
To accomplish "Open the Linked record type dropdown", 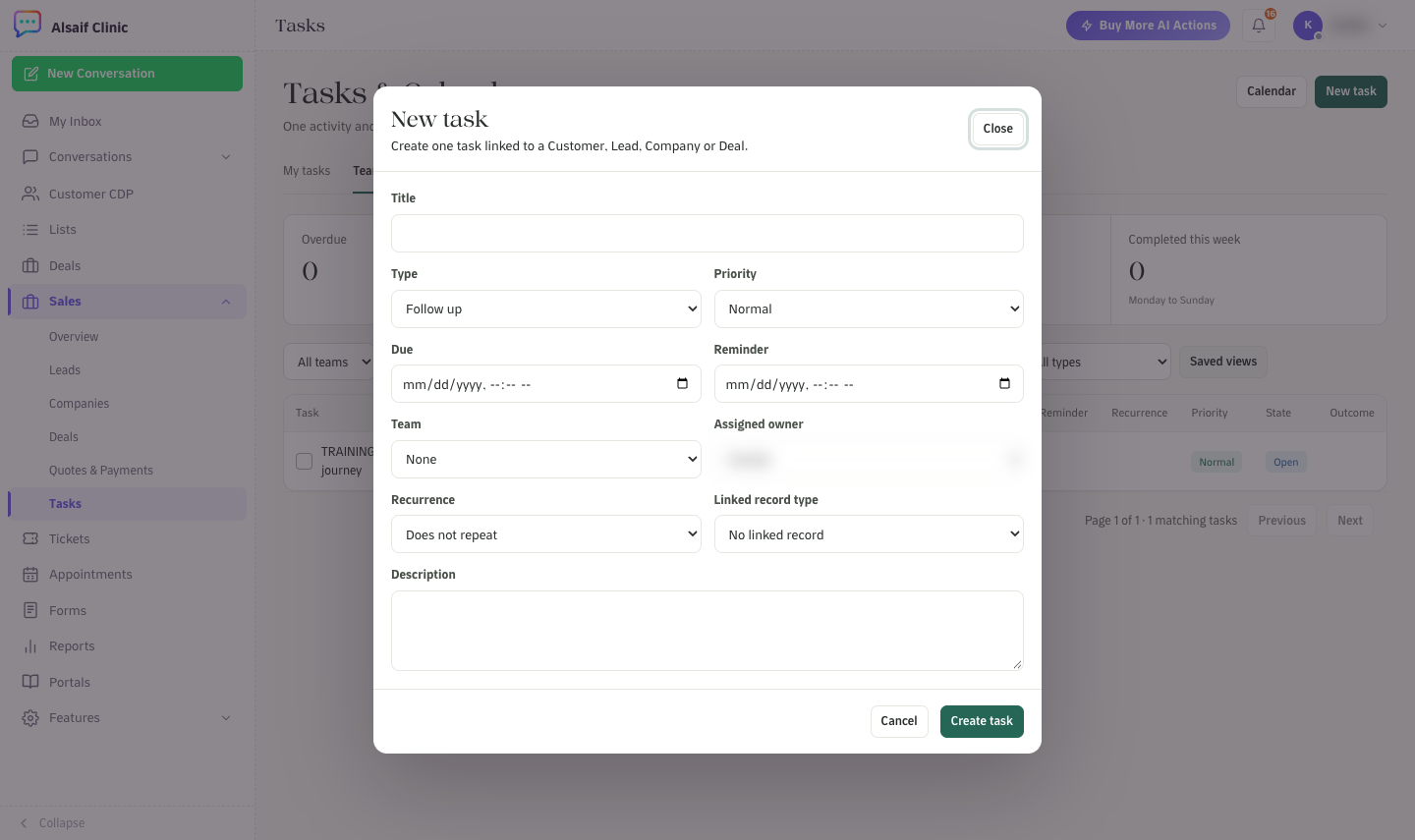I will click(x=869, y=534).
